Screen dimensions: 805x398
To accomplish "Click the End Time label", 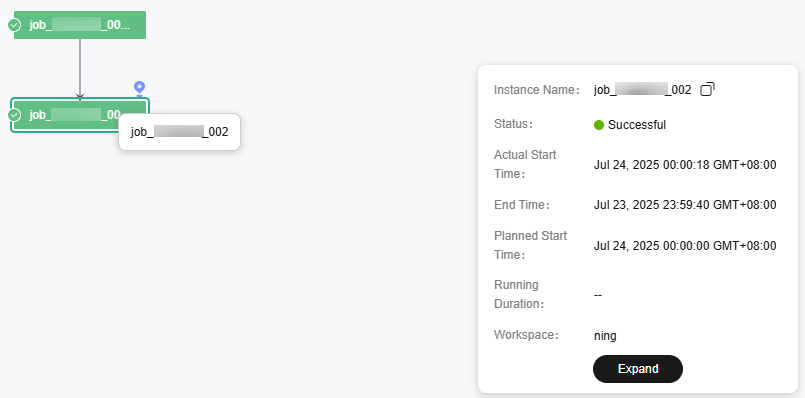I will point(522,205).
